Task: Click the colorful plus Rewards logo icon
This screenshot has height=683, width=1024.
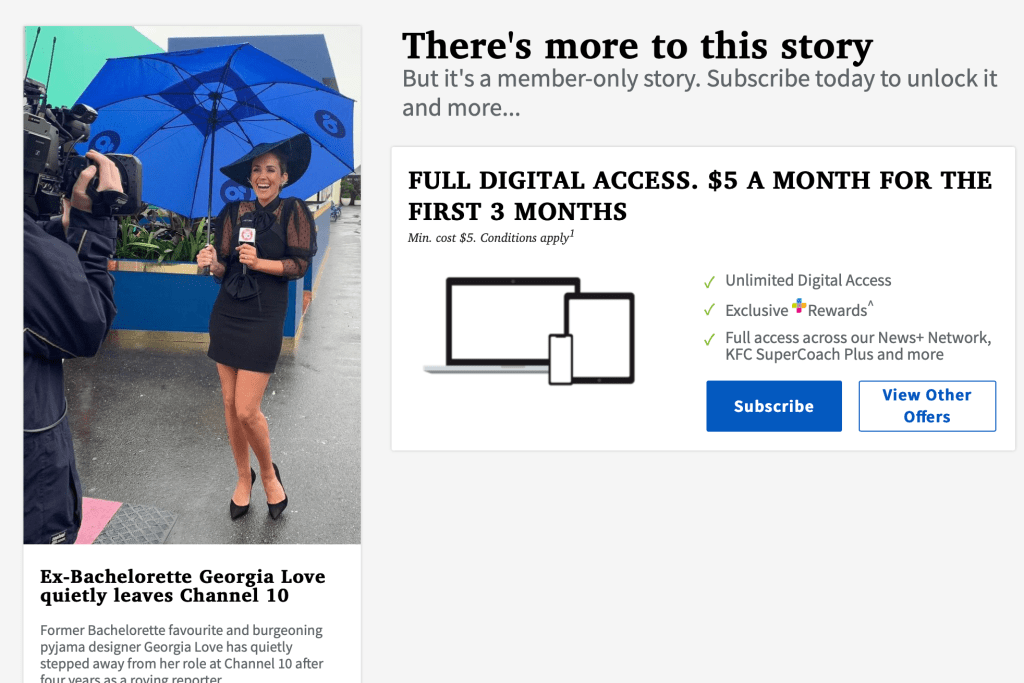Action: tap(799, 306)
